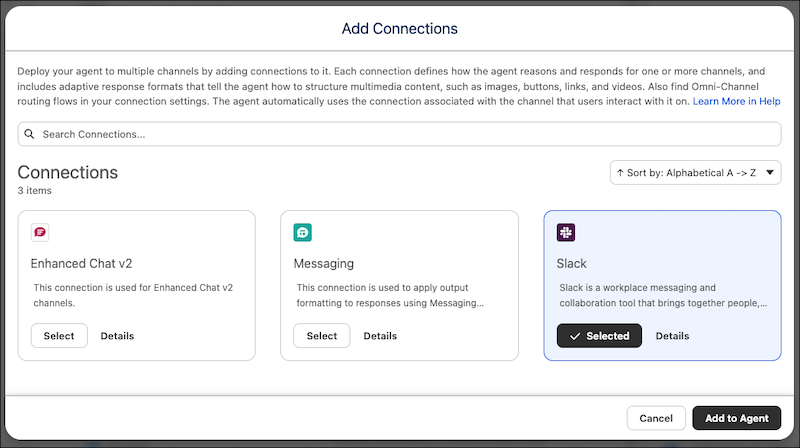
Task: Click the Enhanced Chat v2 description text
Action: pyautogui.click(x=133, y=295)
